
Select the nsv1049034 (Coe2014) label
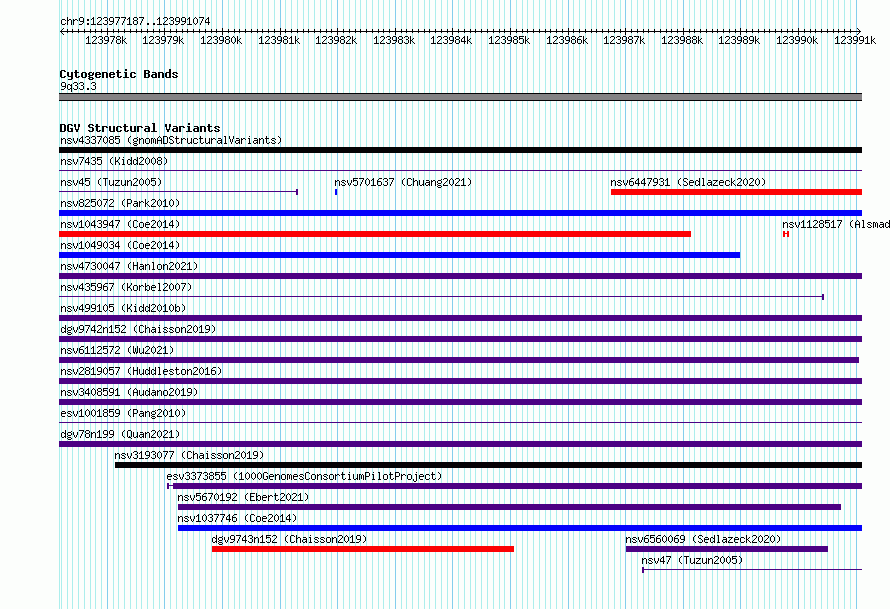pos(120,245)
